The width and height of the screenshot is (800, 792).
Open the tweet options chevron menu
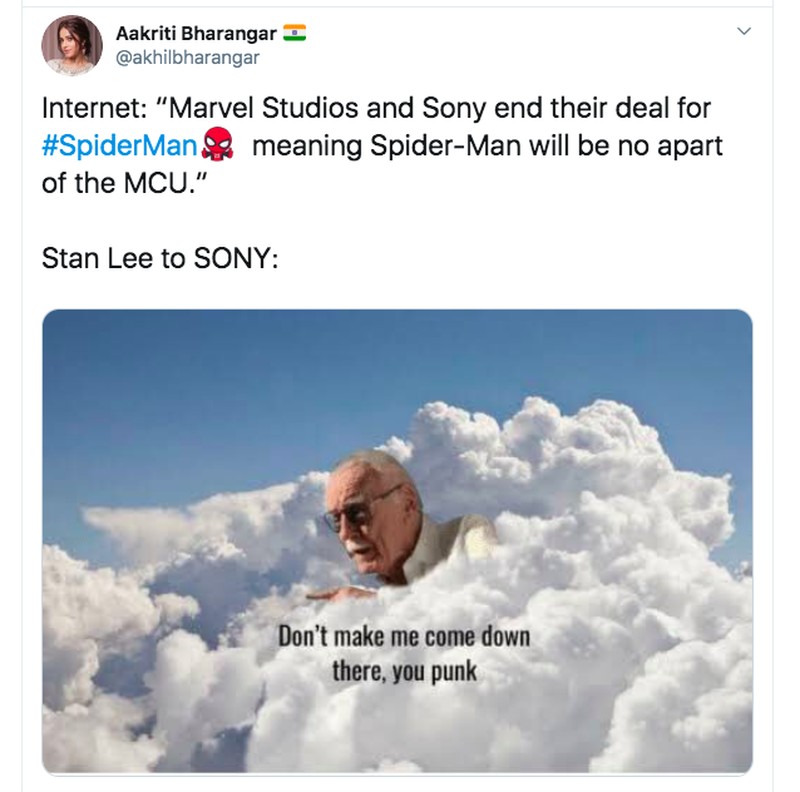(743, 33)
